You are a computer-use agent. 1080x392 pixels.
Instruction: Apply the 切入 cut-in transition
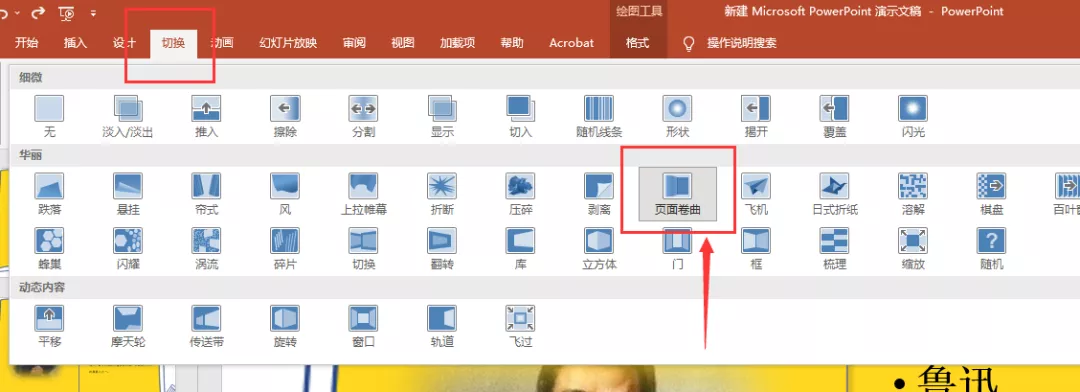point(521,117)
